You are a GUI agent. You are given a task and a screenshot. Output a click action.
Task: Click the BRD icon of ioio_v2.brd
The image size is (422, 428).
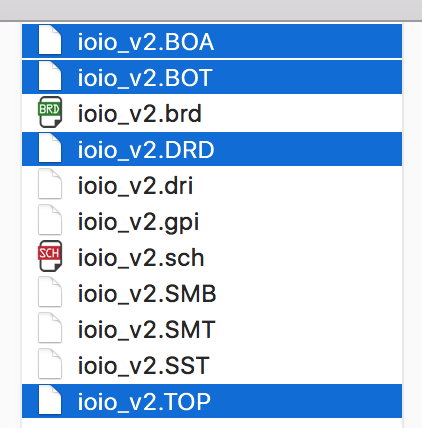coord(50,112)
